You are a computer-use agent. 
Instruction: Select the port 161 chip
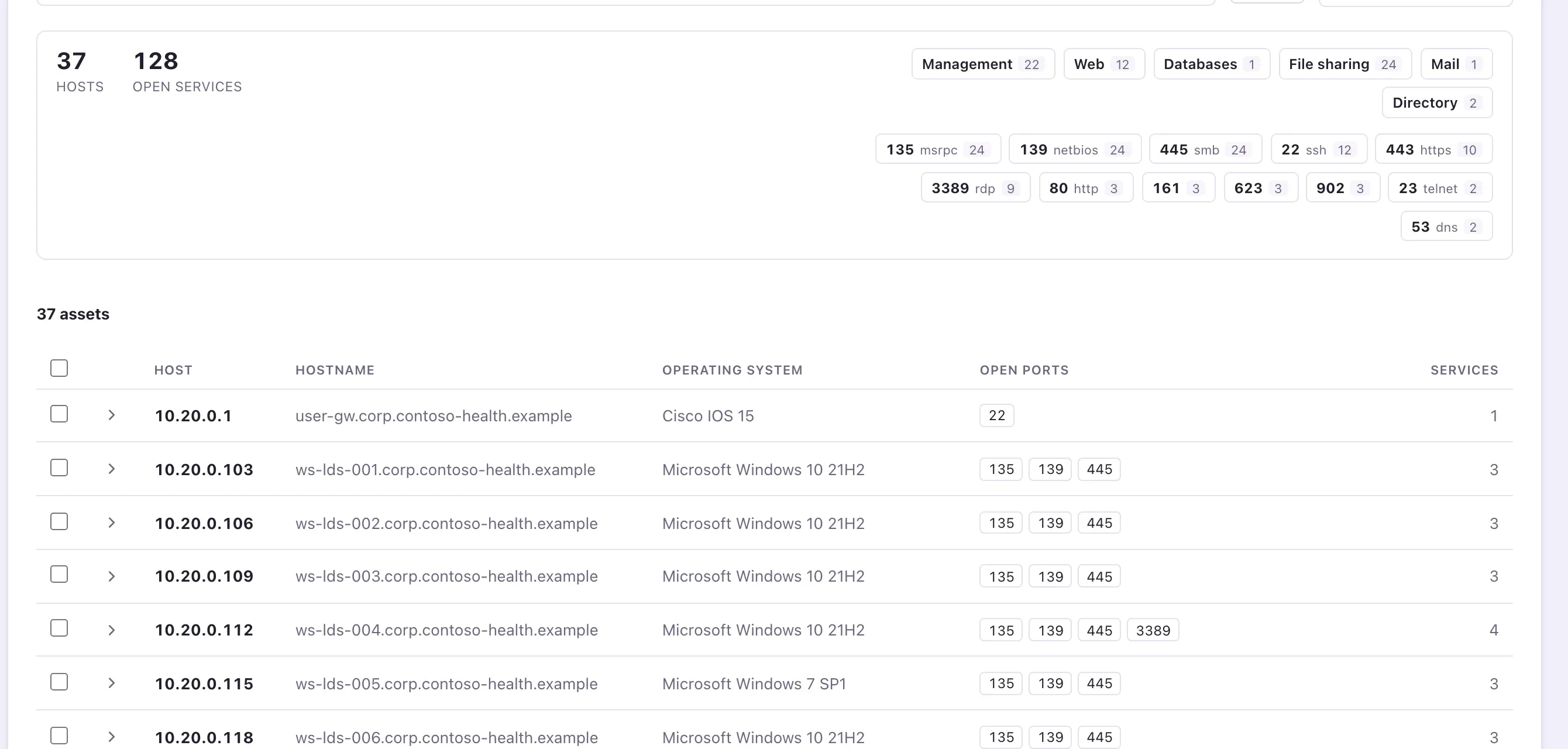point(1178,188)
